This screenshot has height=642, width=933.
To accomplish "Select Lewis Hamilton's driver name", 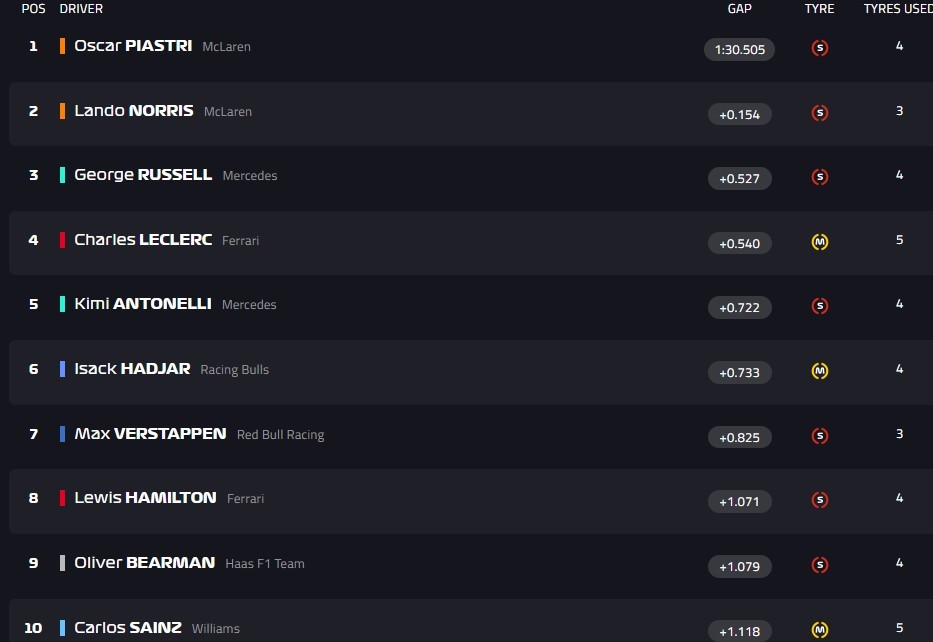I will tap(145, 498).
